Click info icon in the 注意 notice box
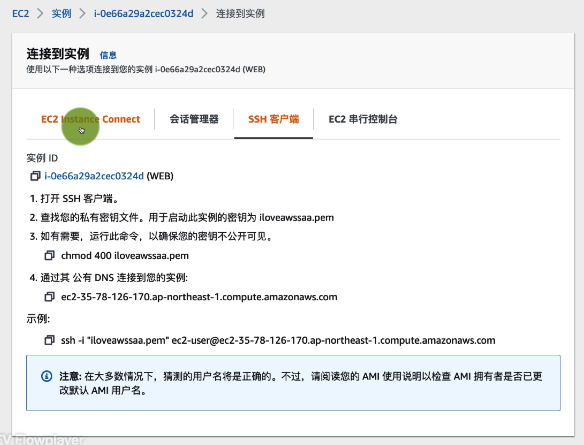Viewport: 584px width, 445px height. [x=47, y=376]
